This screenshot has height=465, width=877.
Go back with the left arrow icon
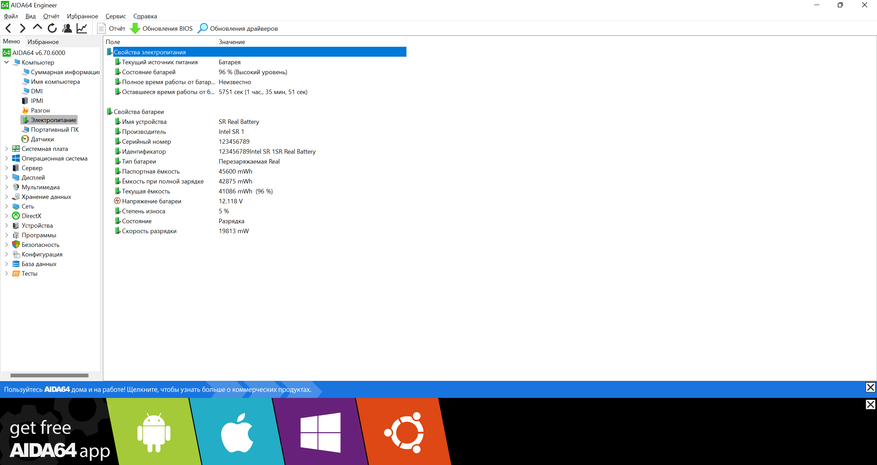(8, 28)
